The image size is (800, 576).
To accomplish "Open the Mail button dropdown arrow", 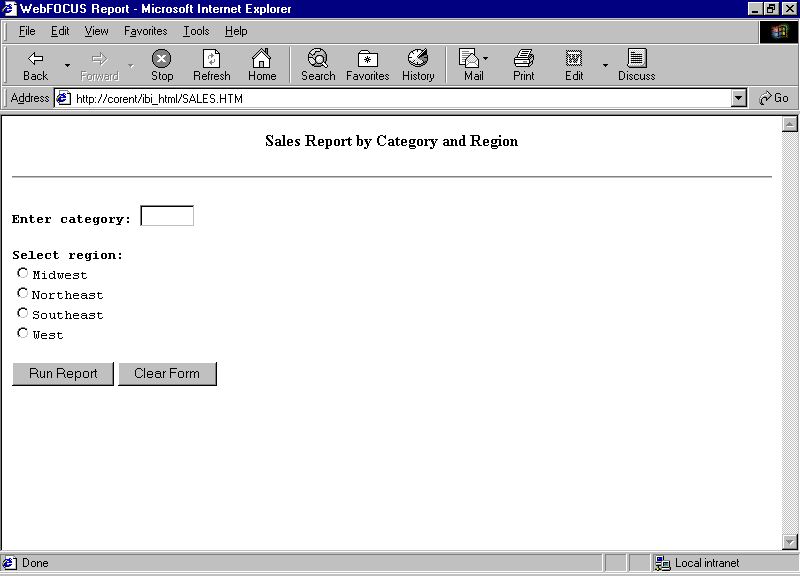I will coord(486,59).
